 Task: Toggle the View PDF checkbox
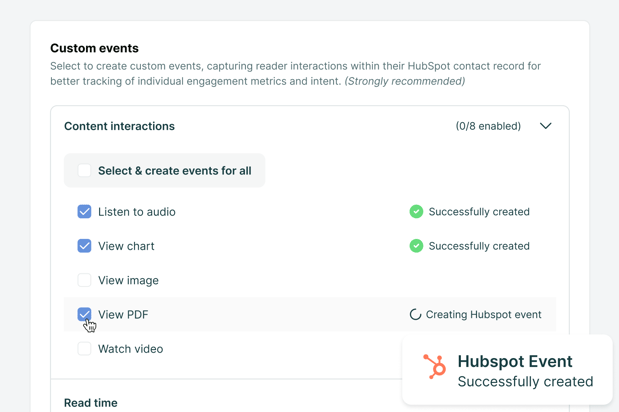click(x=84, y=314)
